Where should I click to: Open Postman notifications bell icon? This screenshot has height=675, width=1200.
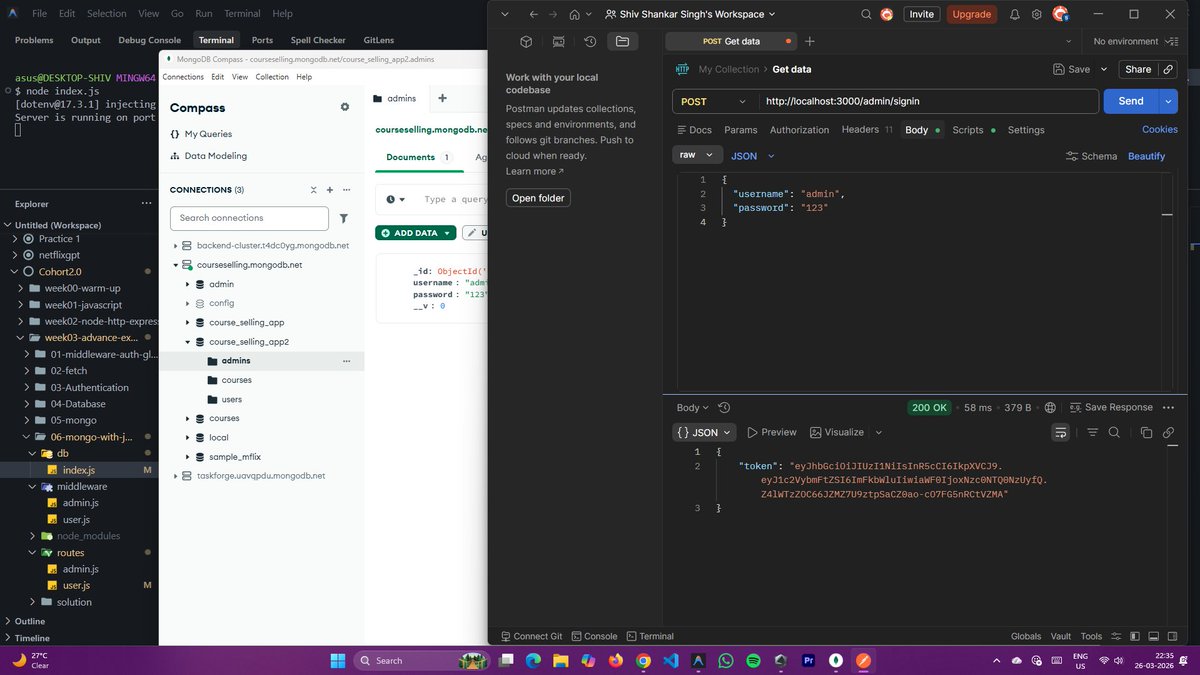click(x=1013, y=14)
